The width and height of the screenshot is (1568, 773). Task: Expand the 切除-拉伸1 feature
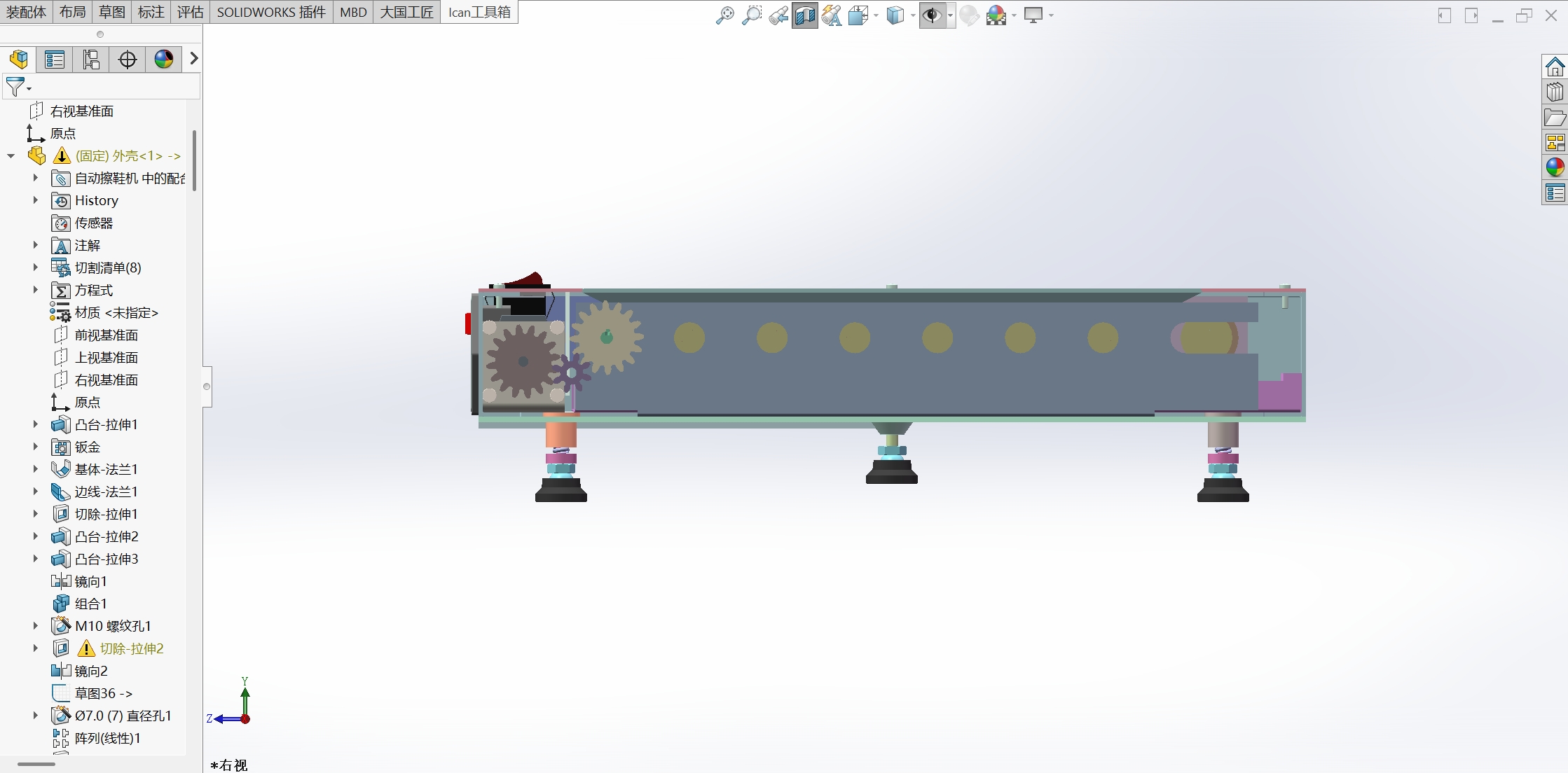pyautogui.click(x=34, y=514)
